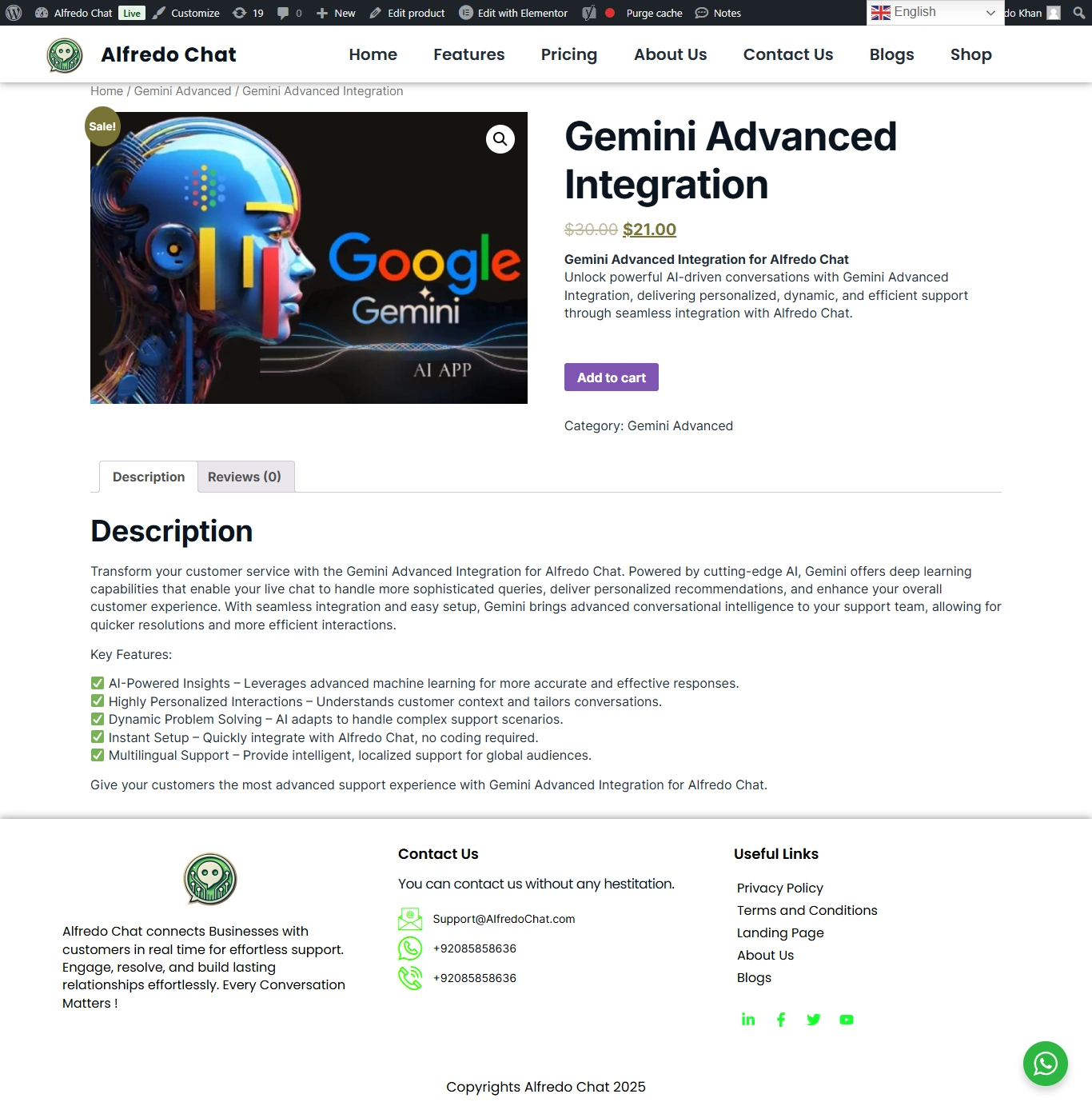Screen dimensions: 1092x1110
Task: Open Customize in the admin bar
Action: pos(186,13)
